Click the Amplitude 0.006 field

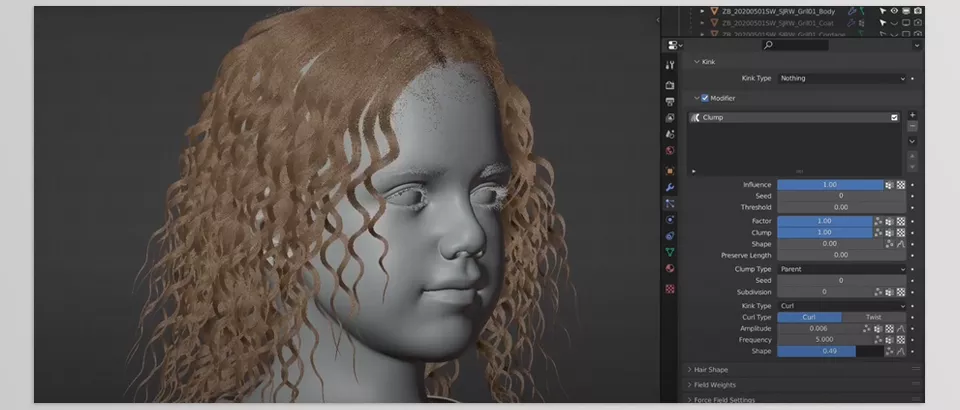point(819,329)
